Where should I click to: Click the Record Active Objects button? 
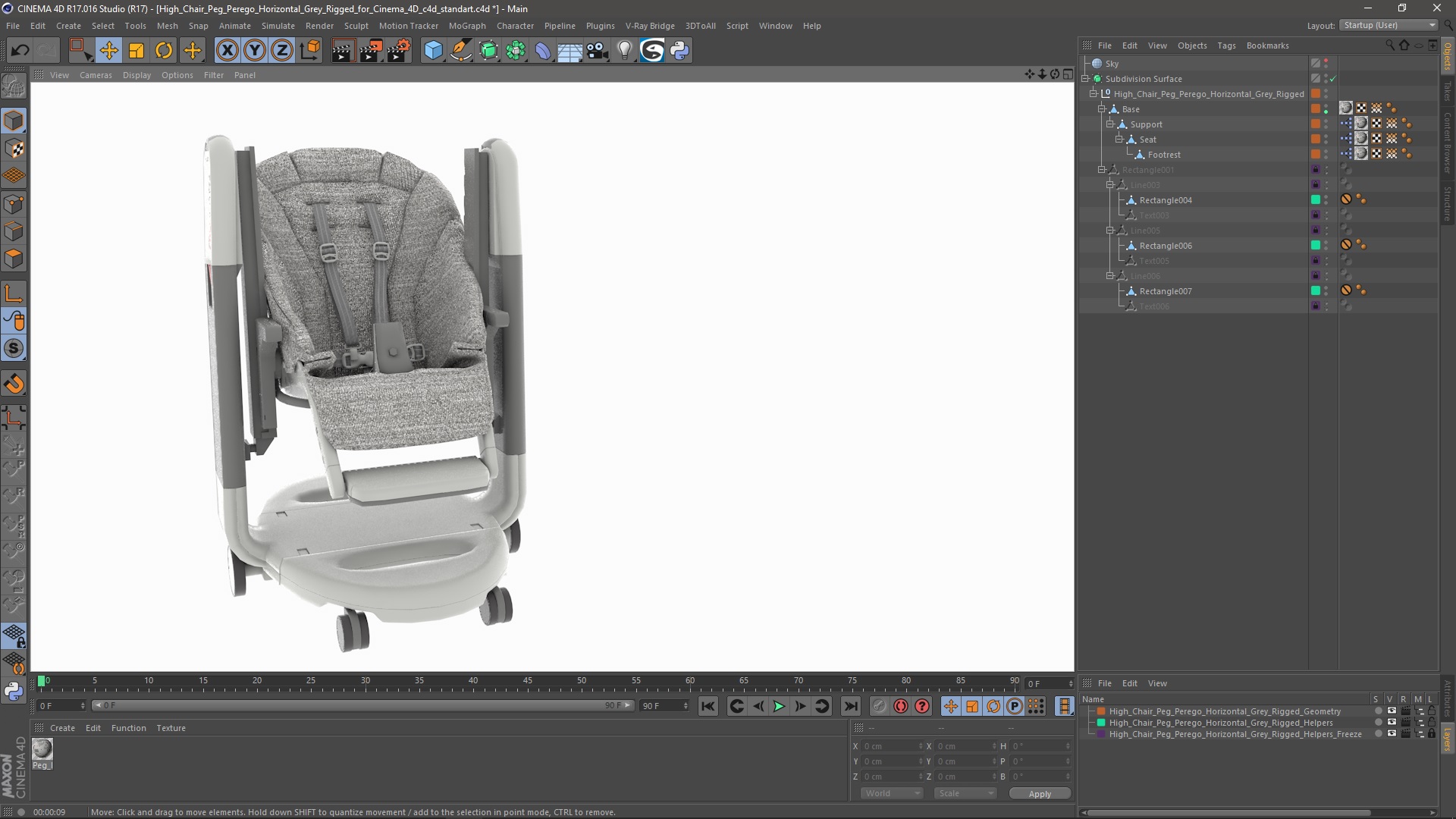point(900,706)
